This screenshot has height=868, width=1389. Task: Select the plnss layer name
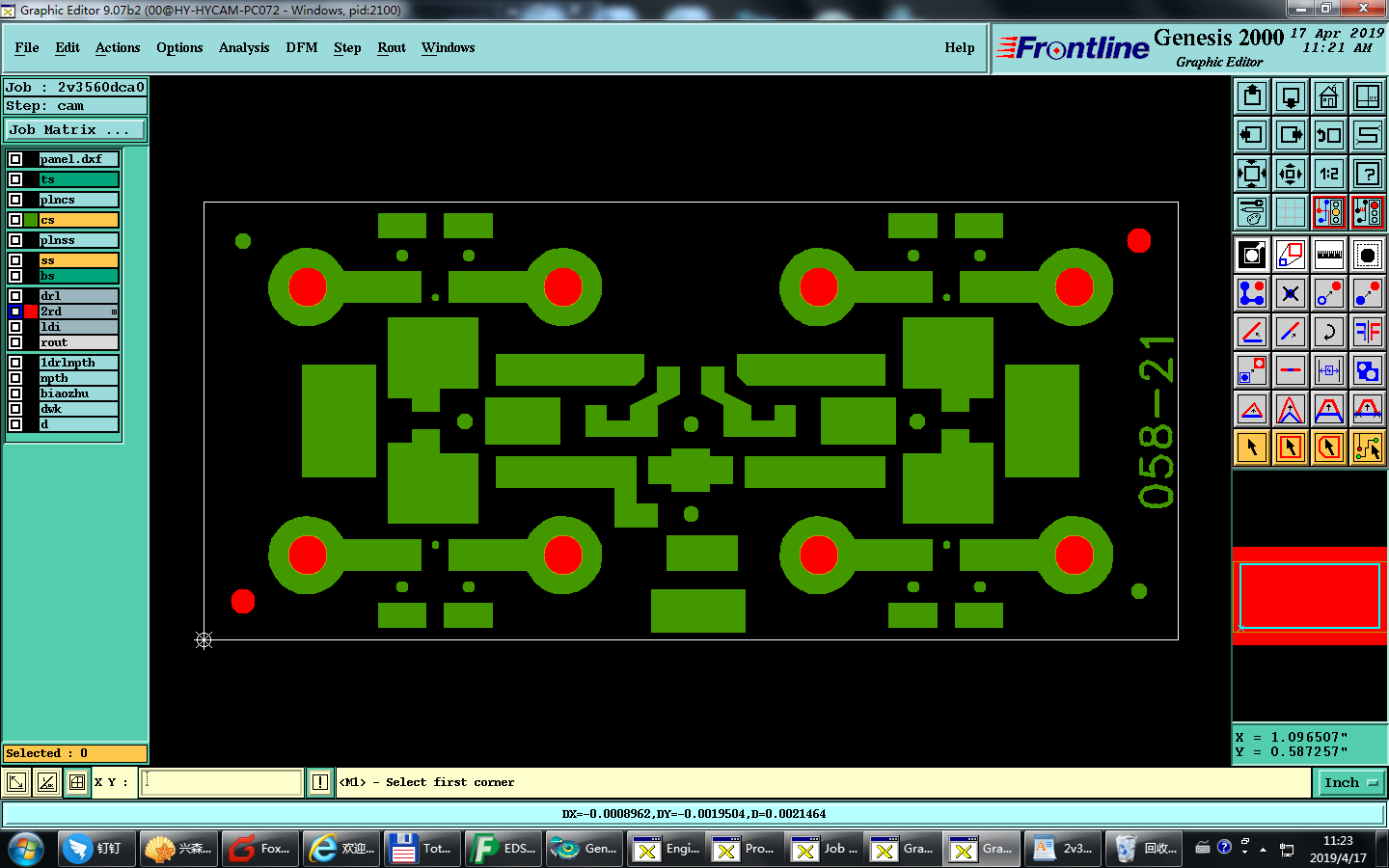pos(78,240)
